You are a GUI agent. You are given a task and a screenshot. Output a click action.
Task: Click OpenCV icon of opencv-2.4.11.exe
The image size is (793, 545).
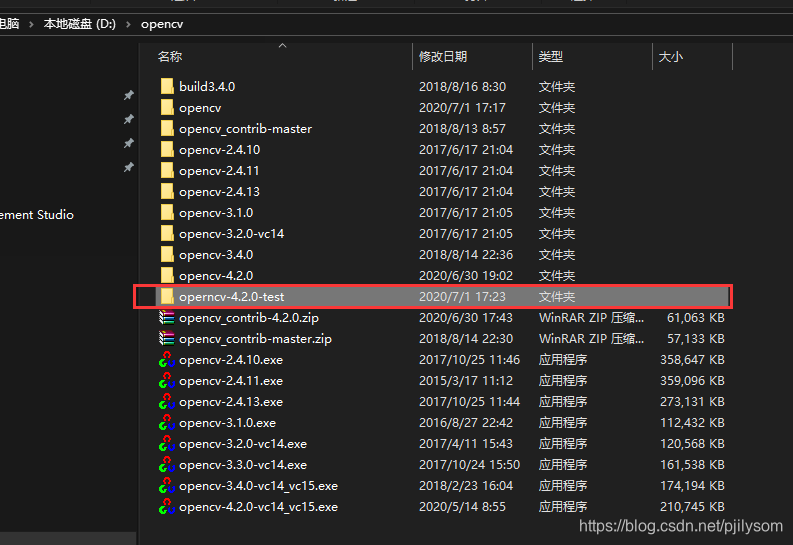pyautogui.click(x=166, y=381)
